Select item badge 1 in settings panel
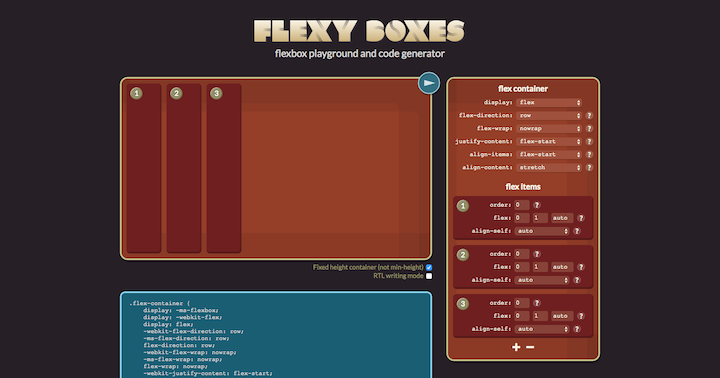 coord(463,206)
